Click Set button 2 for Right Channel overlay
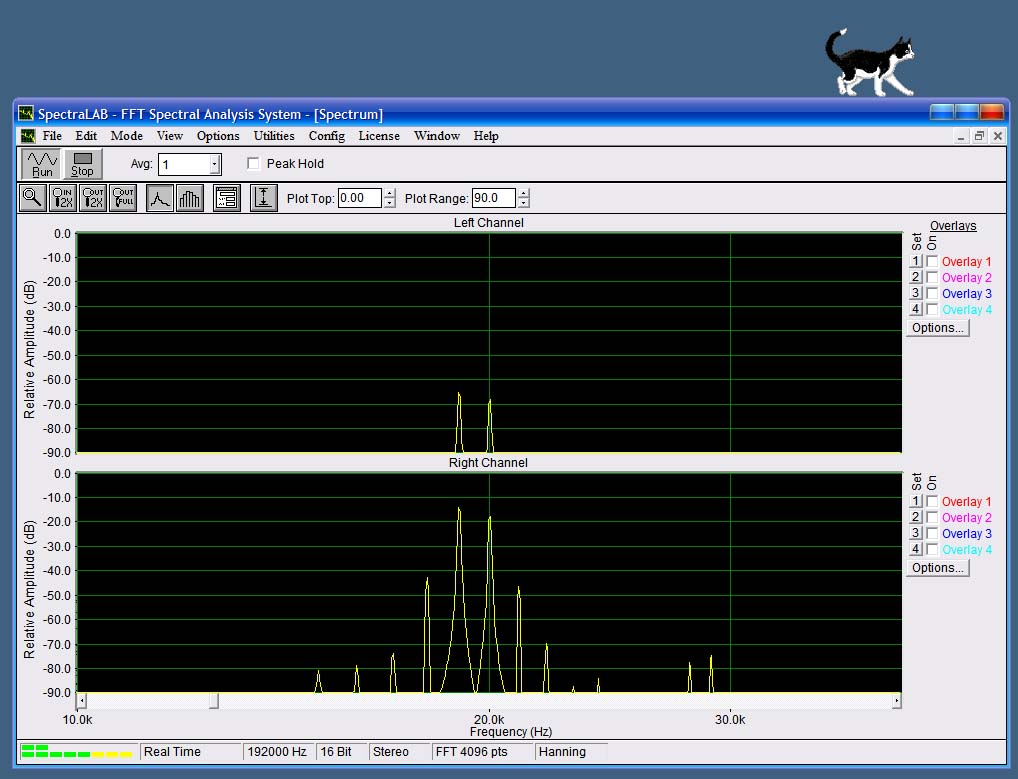The image size is (1018, 779). pyautogui.click(x=915, y=518)
